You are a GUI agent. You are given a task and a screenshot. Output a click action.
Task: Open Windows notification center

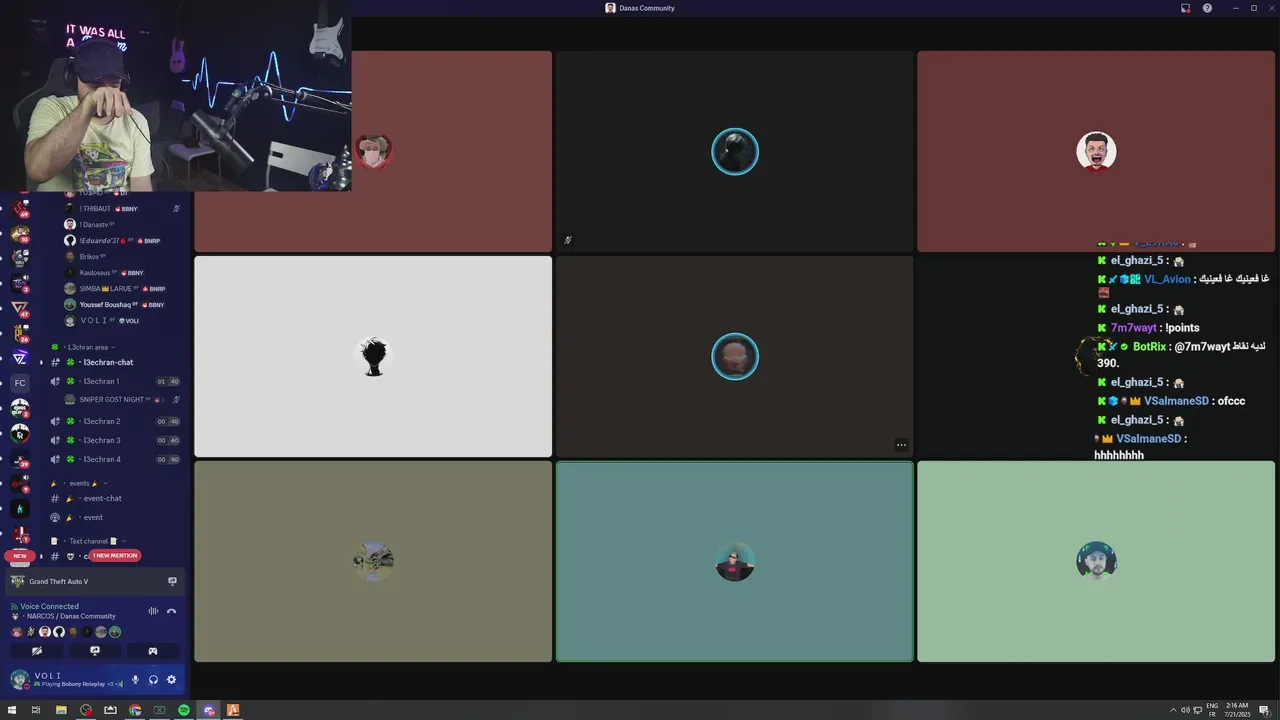[1264, 710]
